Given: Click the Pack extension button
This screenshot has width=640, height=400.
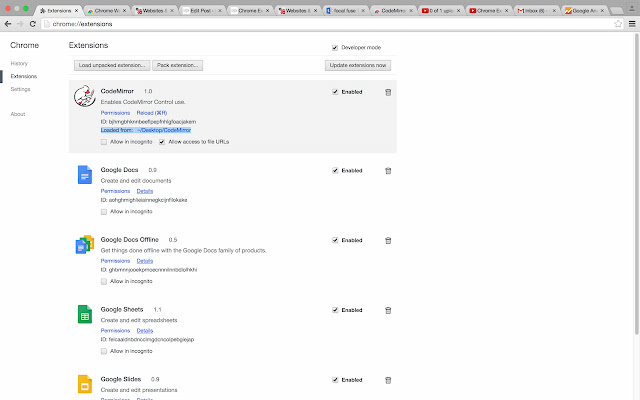Looking at the screenshot, I should click(178, 65).
